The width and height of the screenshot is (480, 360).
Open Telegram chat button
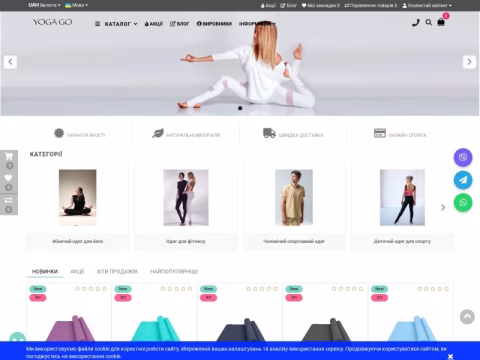[x=463, y=180]
